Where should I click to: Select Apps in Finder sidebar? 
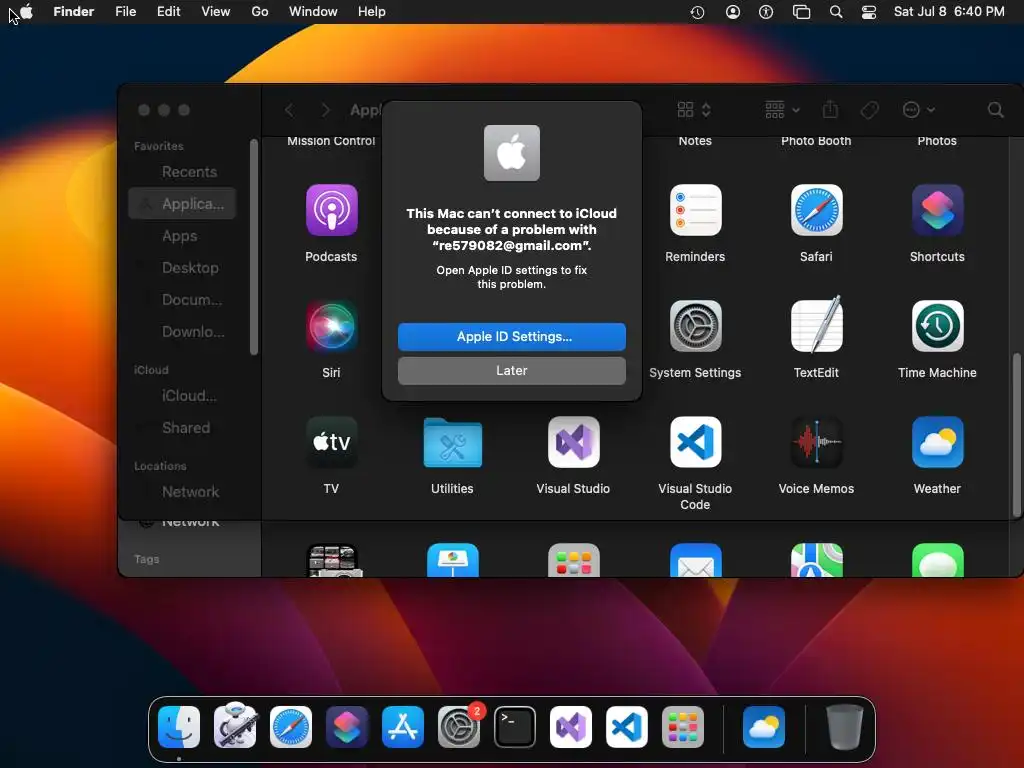point(182,236)
